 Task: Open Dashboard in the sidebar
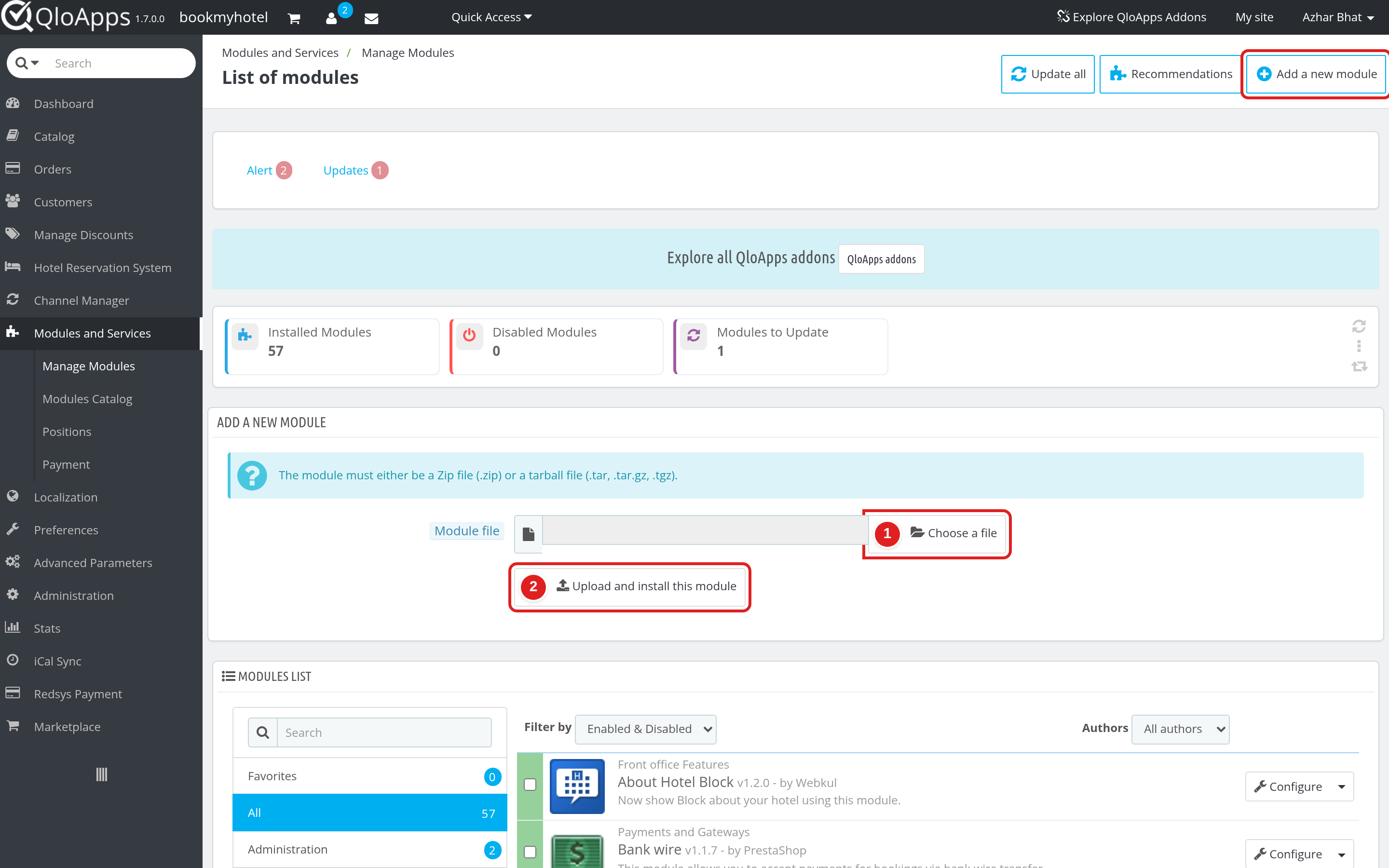click(63, 104)
